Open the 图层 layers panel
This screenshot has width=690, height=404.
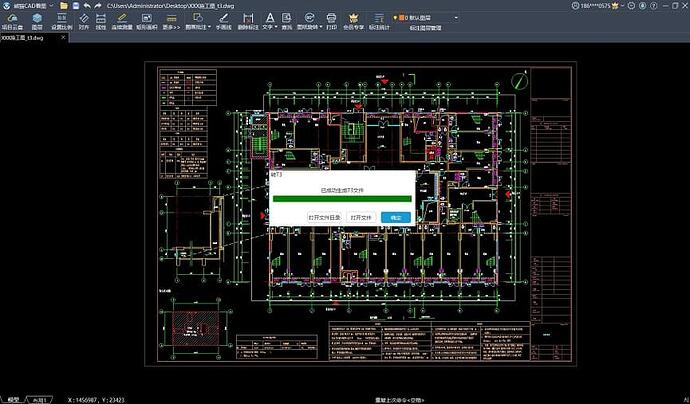point(37,21)
